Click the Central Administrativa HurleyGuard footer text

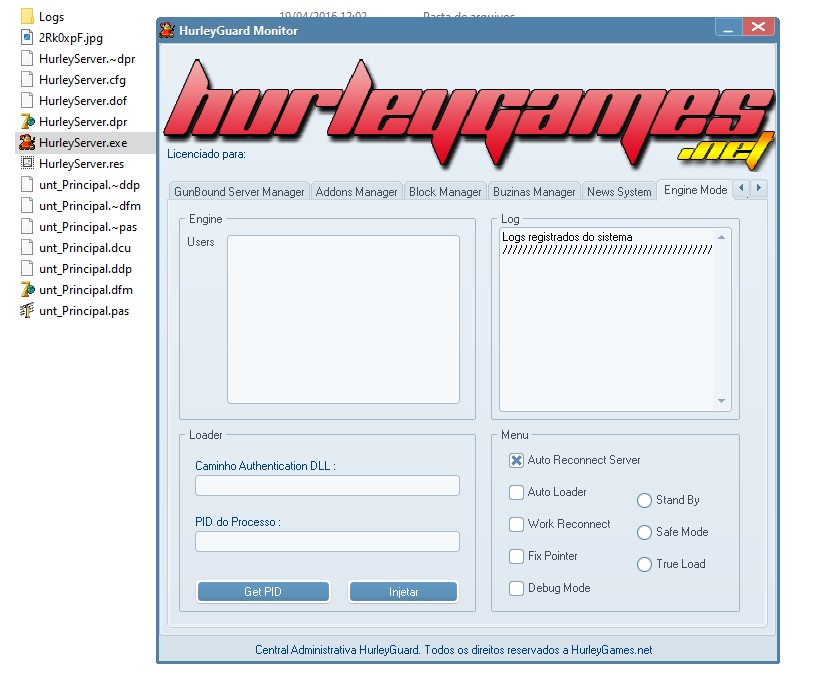point(453,649)
